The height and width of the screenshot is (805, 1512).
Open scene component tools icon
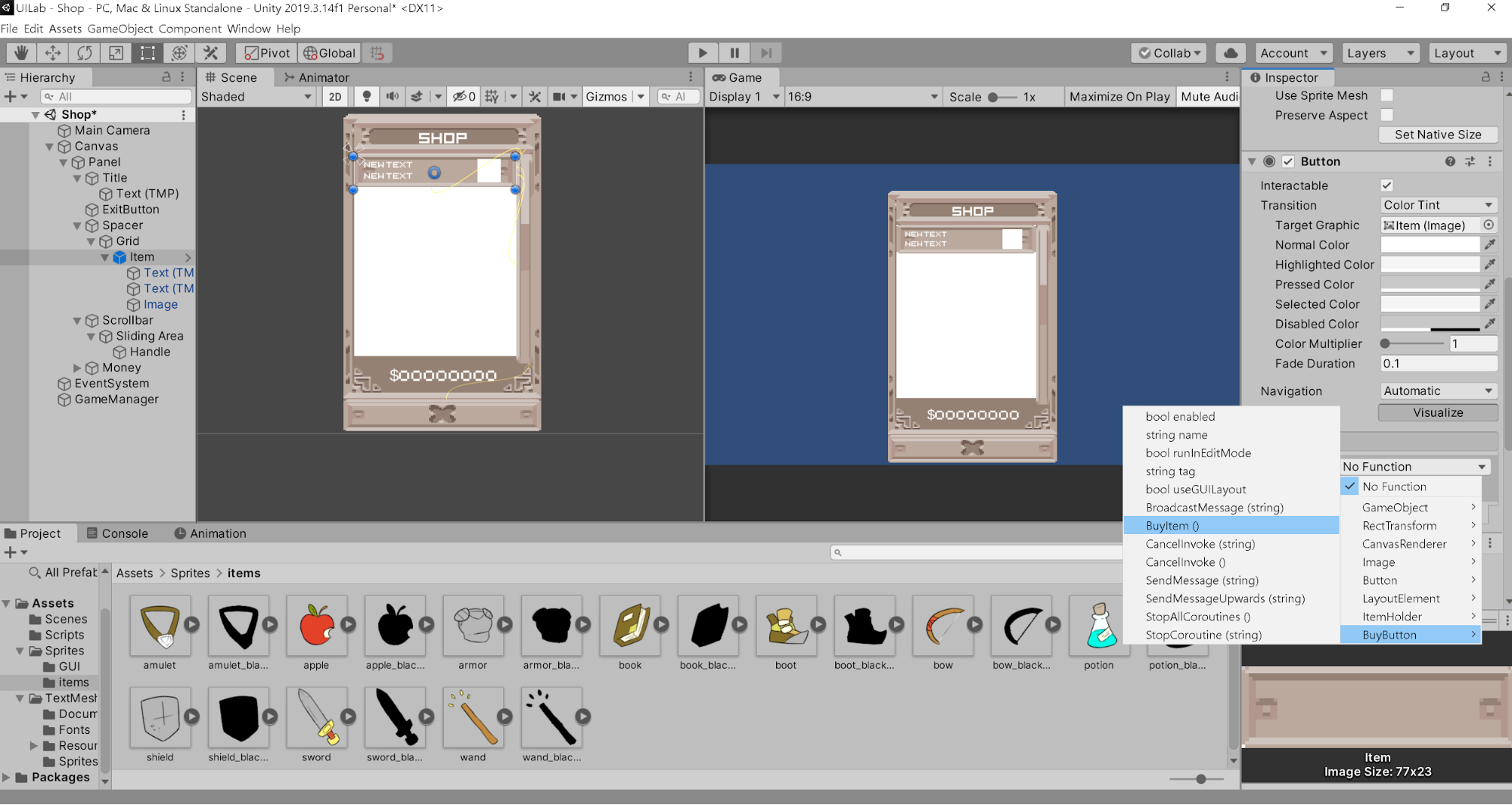click(535, 97)
